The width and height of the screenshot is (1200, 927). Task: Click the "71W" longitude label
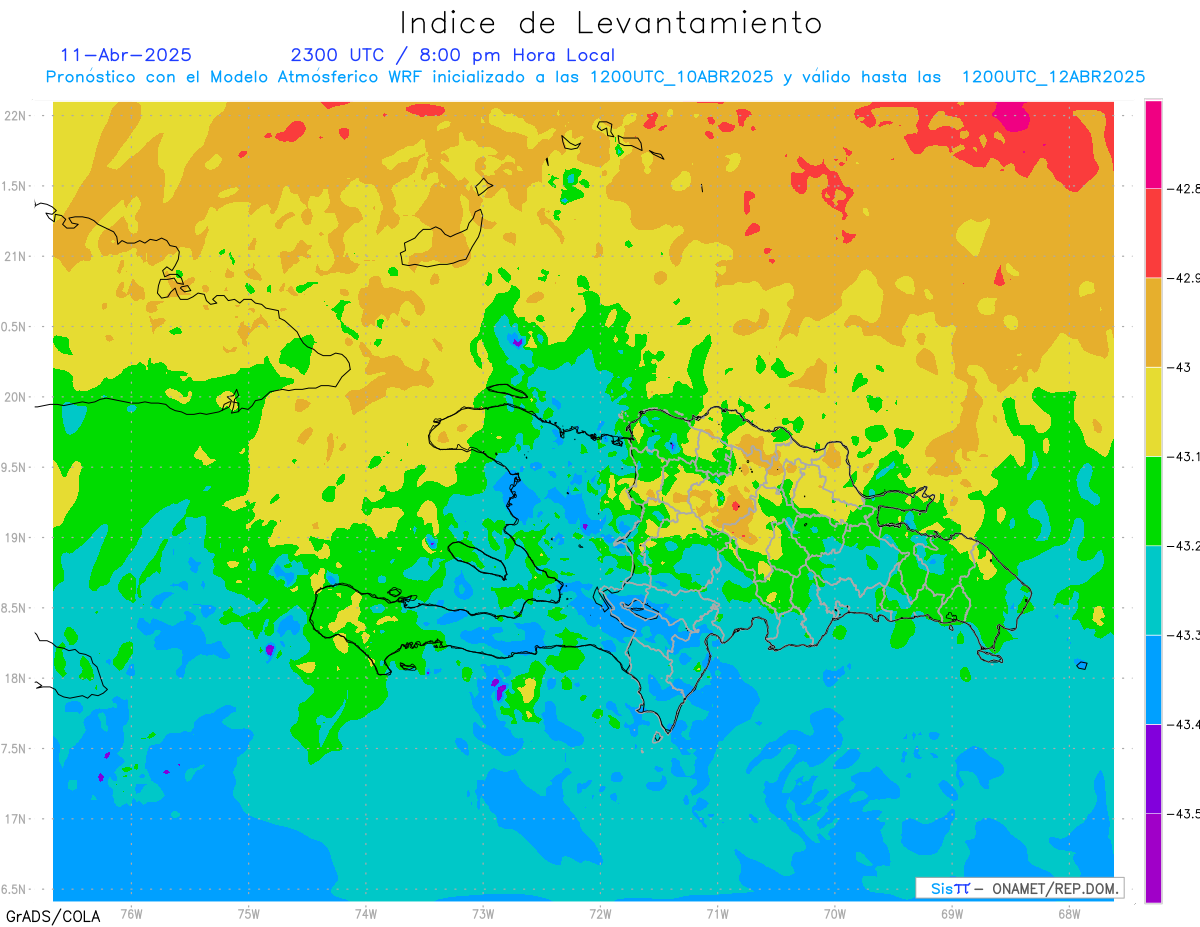(717, 913)
